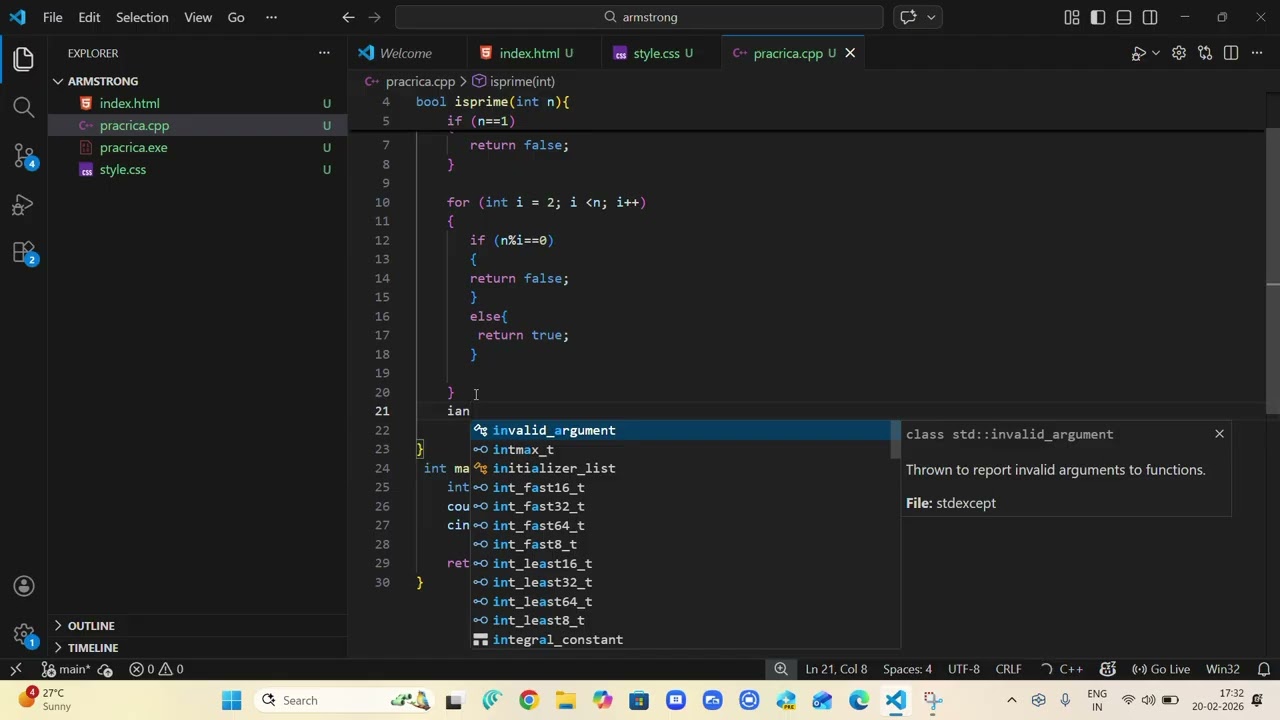Screen dimensions: 1280x720
Task: Click the armstrong command center search box
Action: coord(640,17)
